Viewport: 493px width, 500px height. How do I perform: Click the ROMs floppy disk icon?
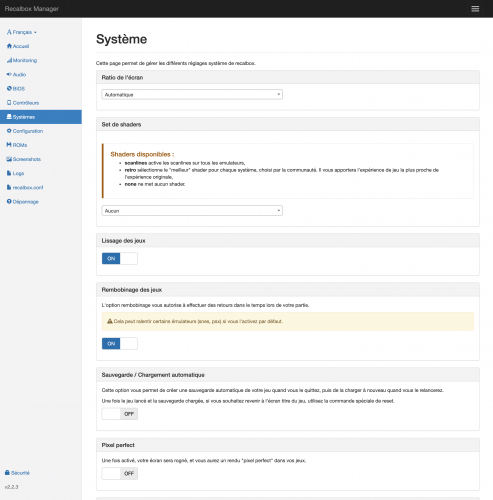pyautogui.click(x=9, y=145)
